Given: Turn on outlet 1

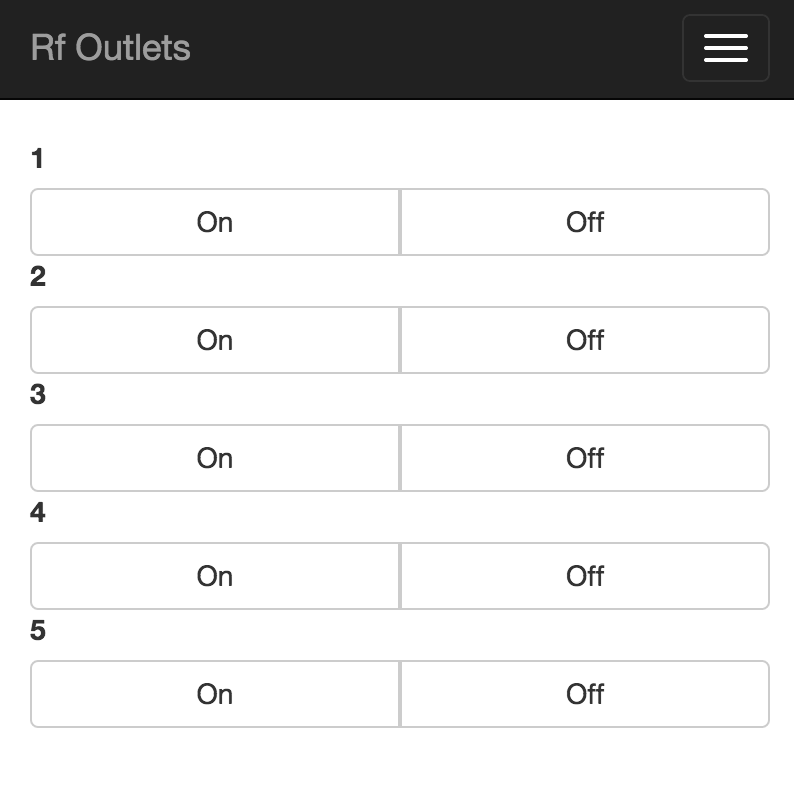Looking at the screenshot, I should coord(214,222).
